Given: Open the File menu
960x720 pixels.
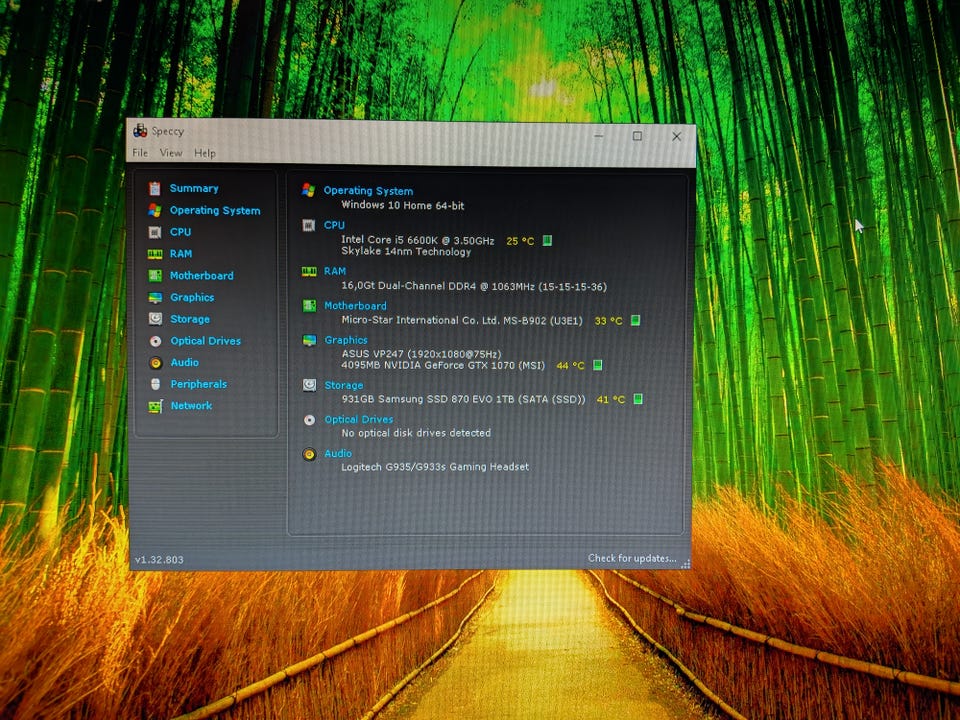Looking at the screenshot, I should (140, 152).
